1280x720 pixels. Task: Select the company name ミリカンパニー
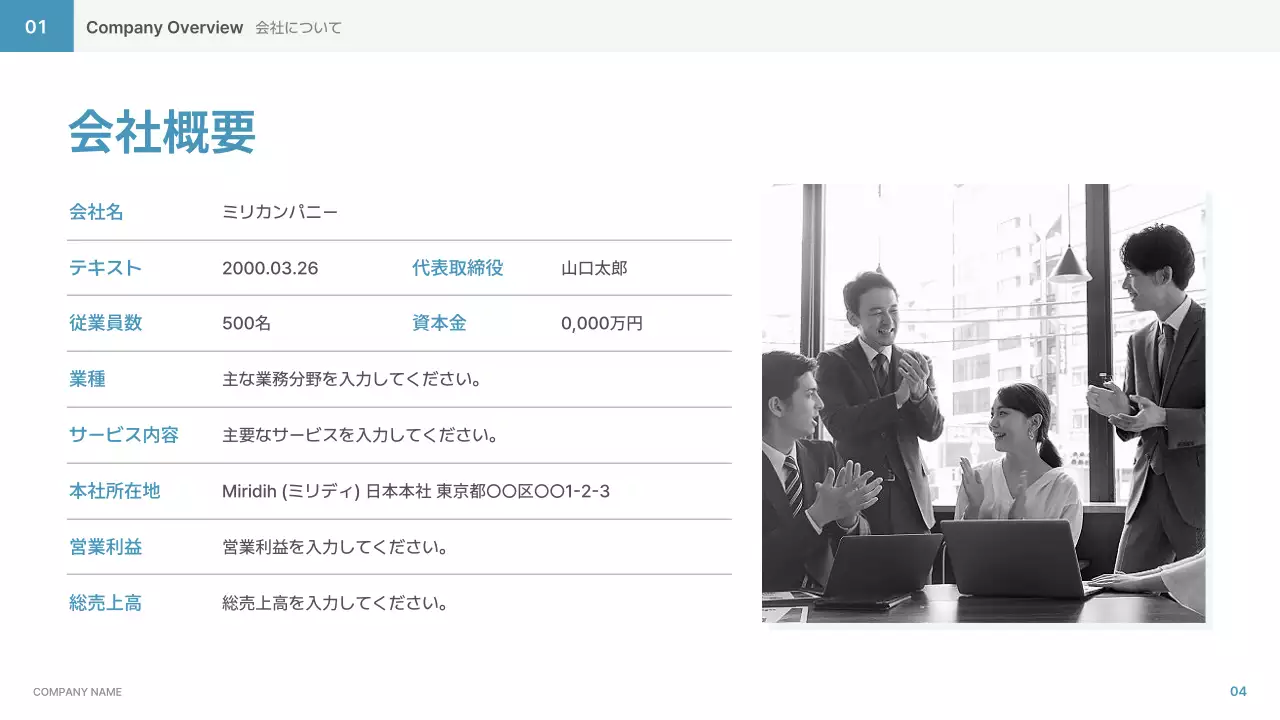(281, 211)
